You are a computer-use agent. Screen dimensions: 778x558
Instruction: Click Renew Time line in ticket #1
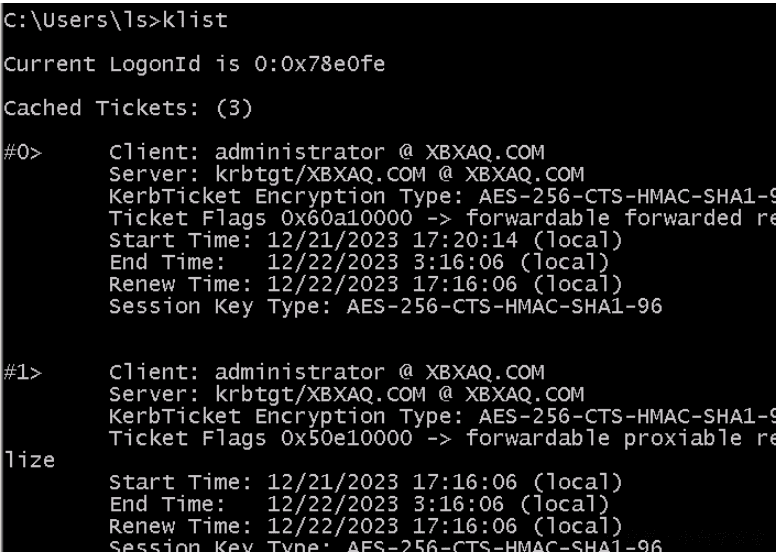[x=365, y=526]
